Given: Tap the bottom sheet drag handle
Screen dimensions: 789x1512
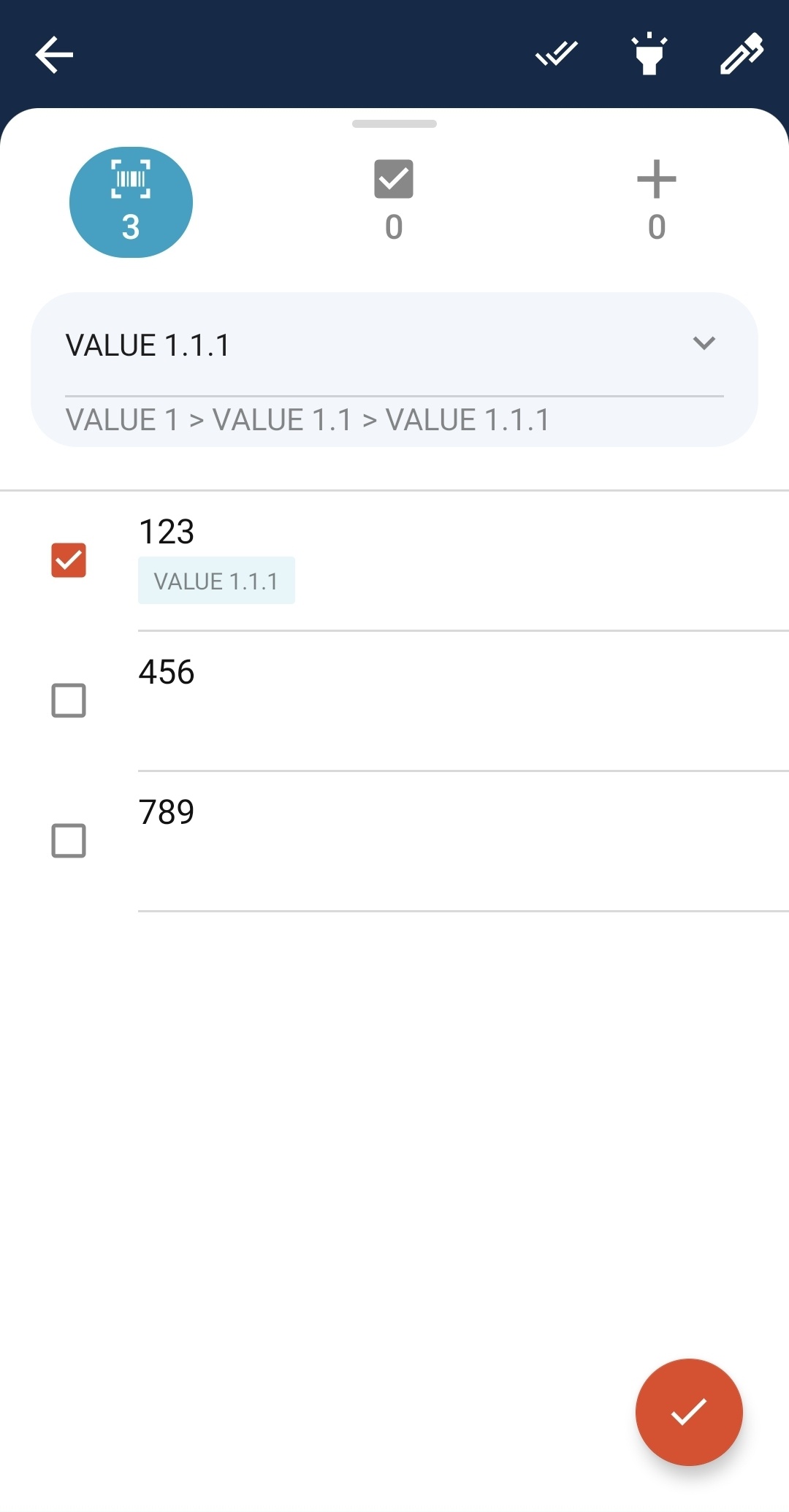Looking at the screenshot, I should pyautogui.click(x=394, y=124).
